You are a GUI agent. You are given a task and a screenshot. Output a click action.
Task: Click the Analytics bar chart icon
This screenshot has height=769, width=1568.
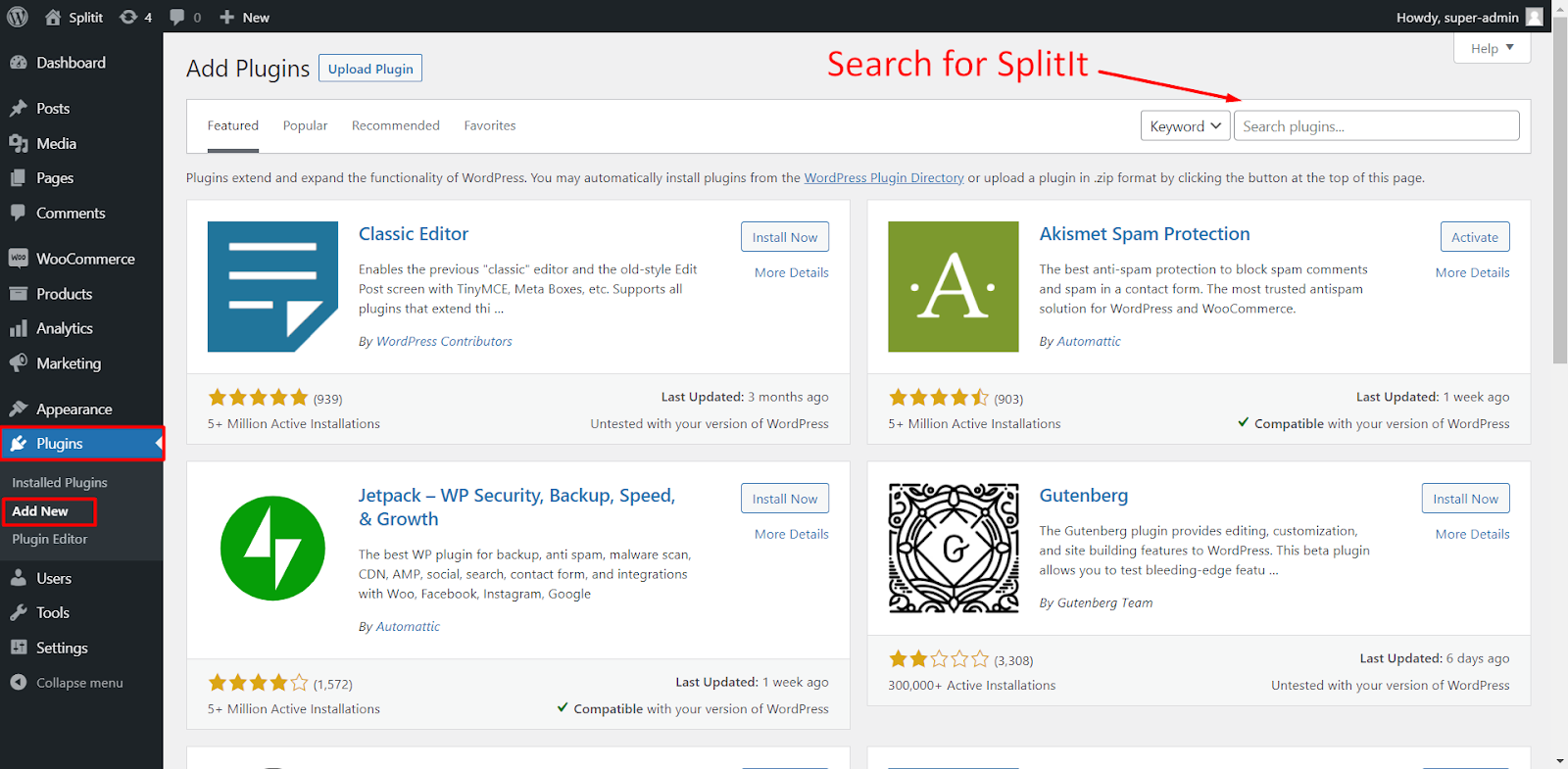[18, 328]
